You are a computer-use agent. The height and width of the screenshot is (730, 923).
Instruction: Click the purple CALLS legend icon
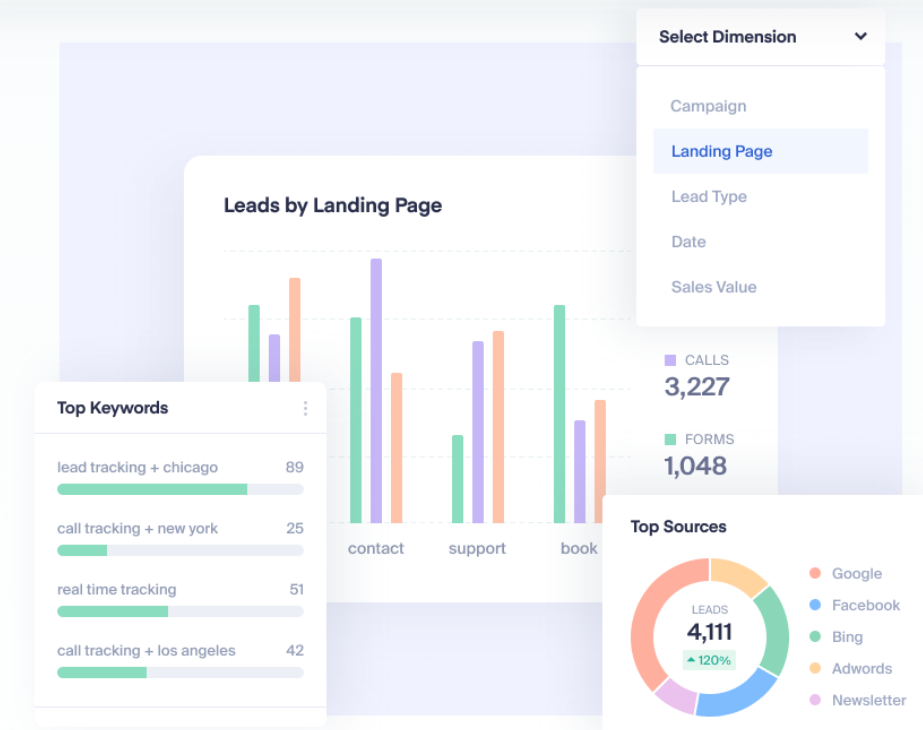pyautogui.click(x=668, y=360)
